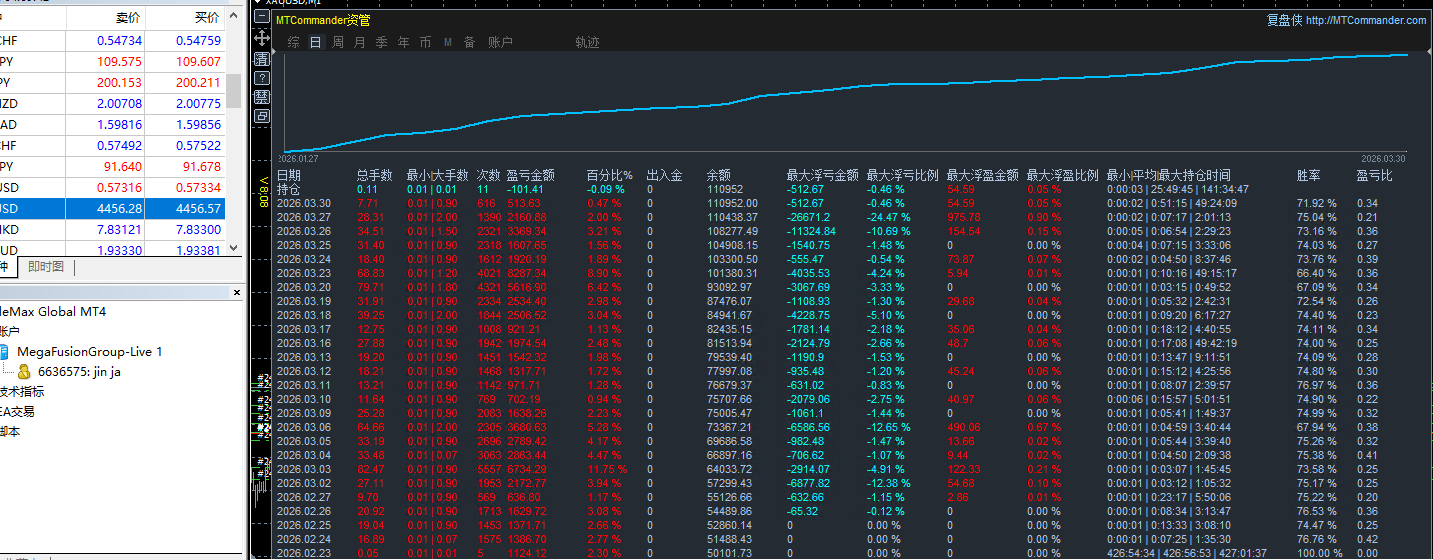The width and height of the screenshot is (1433, 560).
Task: Select the 6636575: jin ja account
Action: pos(80,372)
